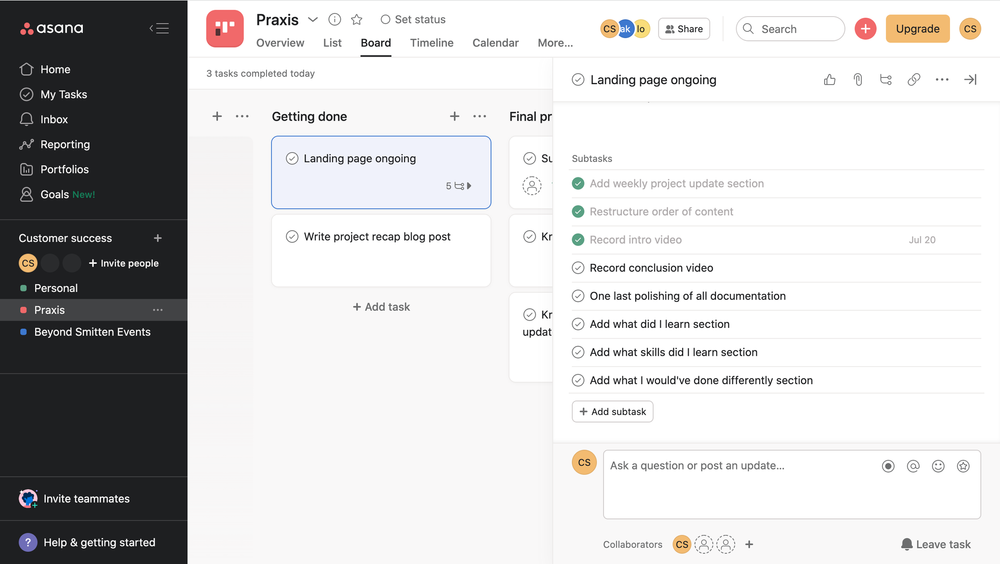Add new project in Customer success team
Screen dimensions: 1000x564
158,238
